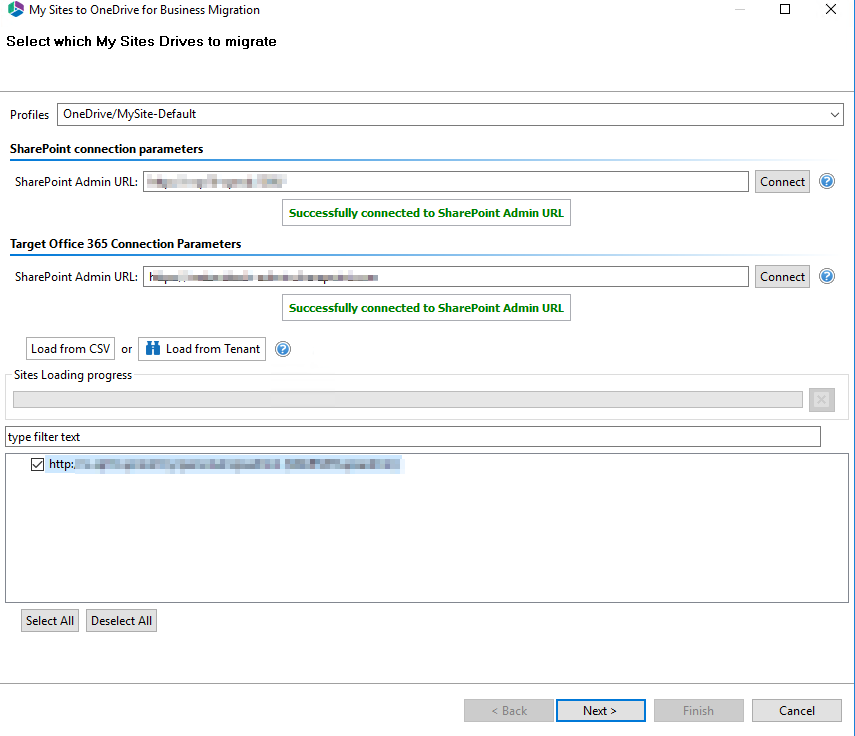Click the migration app icon in title bar
The height and width of the screenshot is (736, 855).
[14, 9]
